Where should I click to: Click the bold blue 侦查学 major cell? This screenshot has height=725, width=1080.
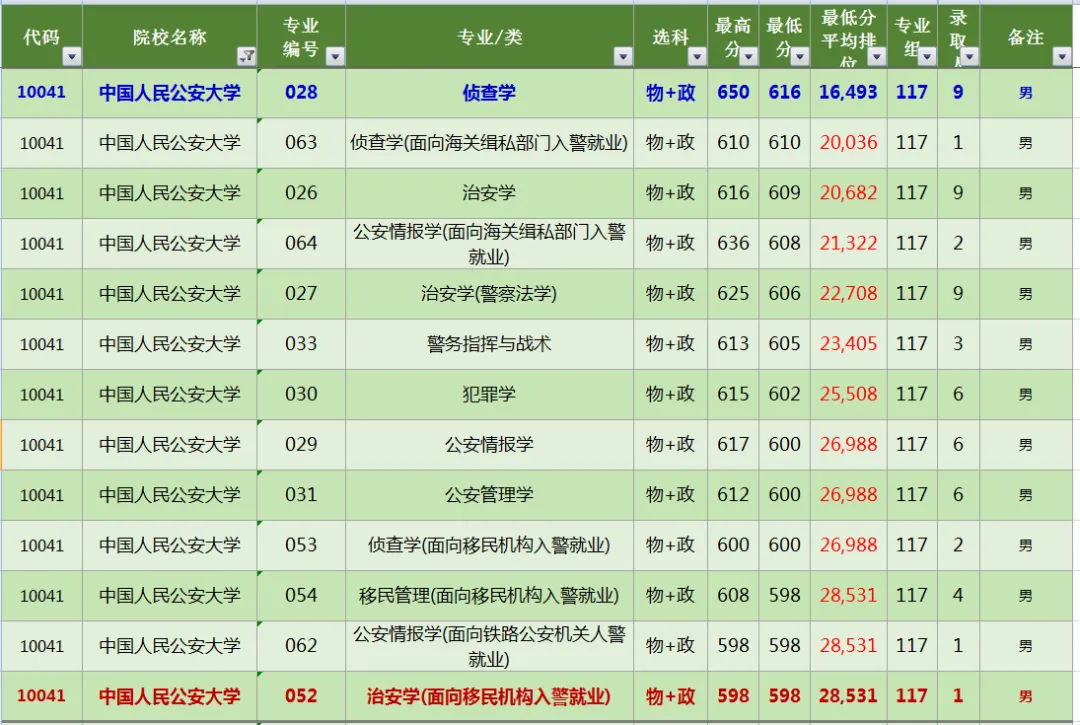click(x=489, y=92)
